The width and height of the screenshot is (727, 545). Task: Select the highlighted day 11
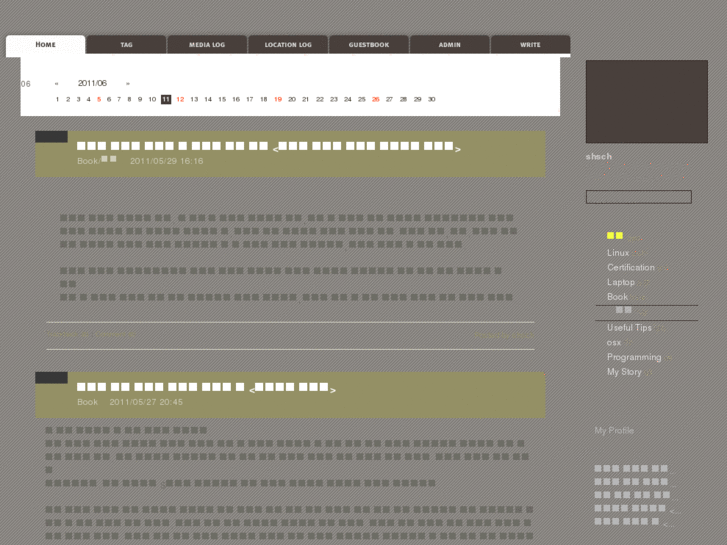coord(166,99)
